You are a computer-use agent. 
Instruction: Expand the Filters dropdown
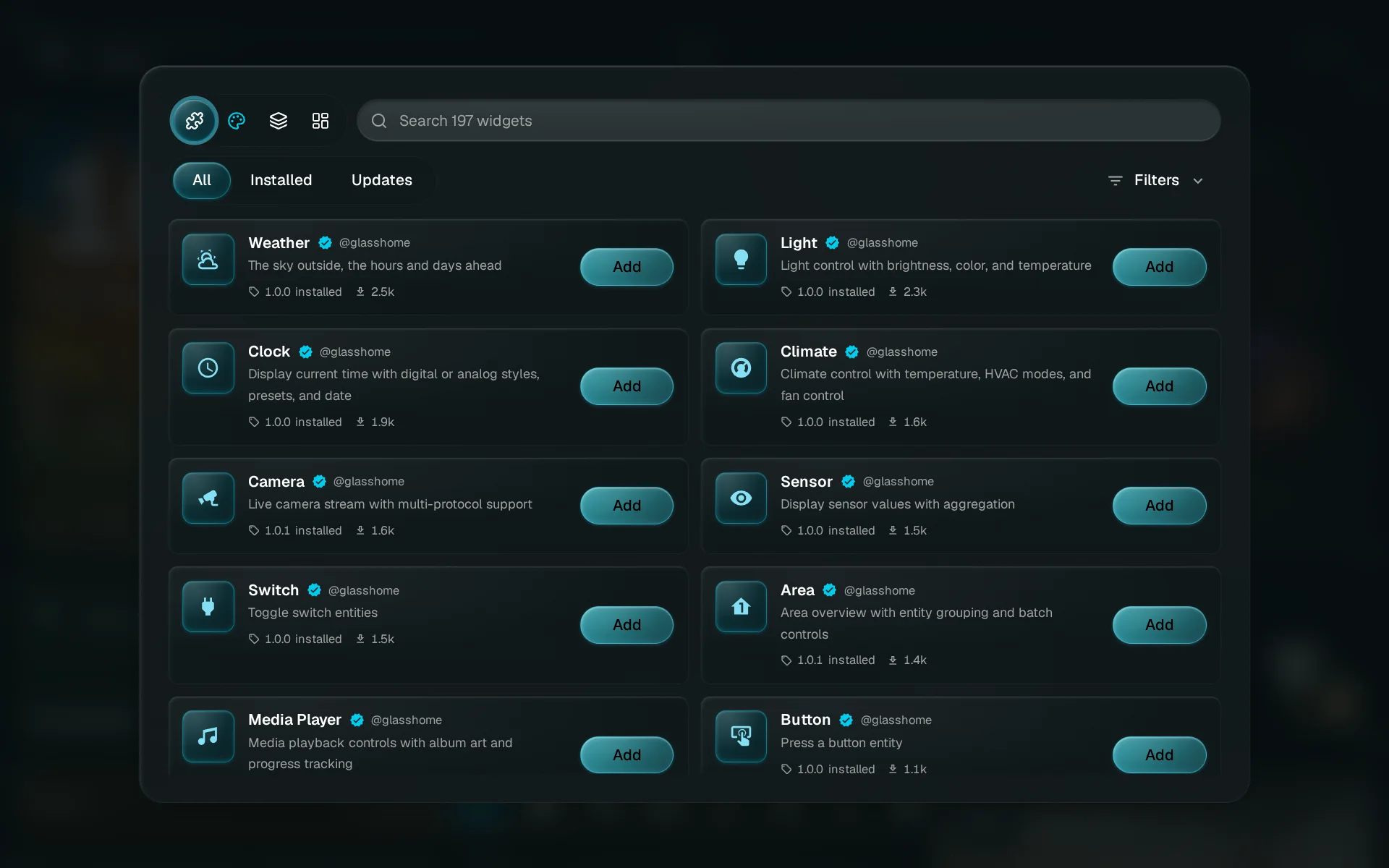click(x=1156, y=180)
